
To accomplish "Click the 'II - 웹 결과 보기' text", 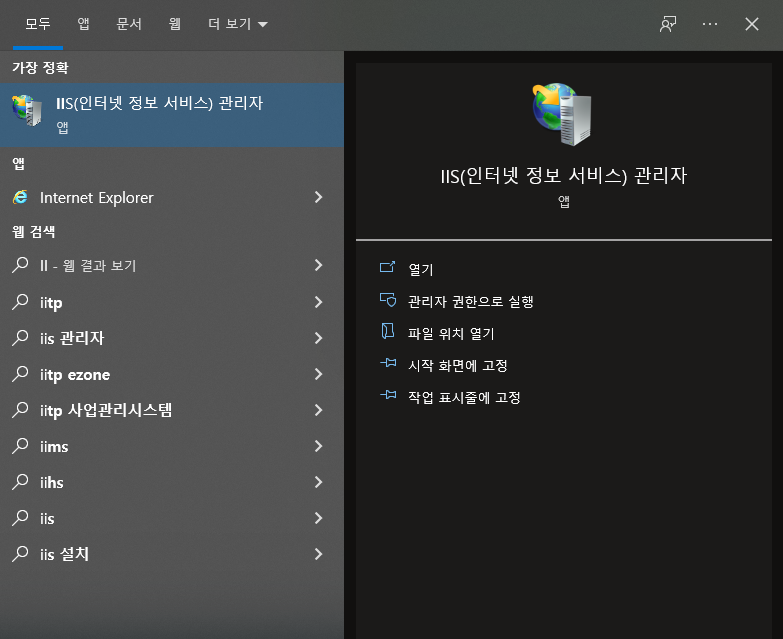I will (88, 266).
